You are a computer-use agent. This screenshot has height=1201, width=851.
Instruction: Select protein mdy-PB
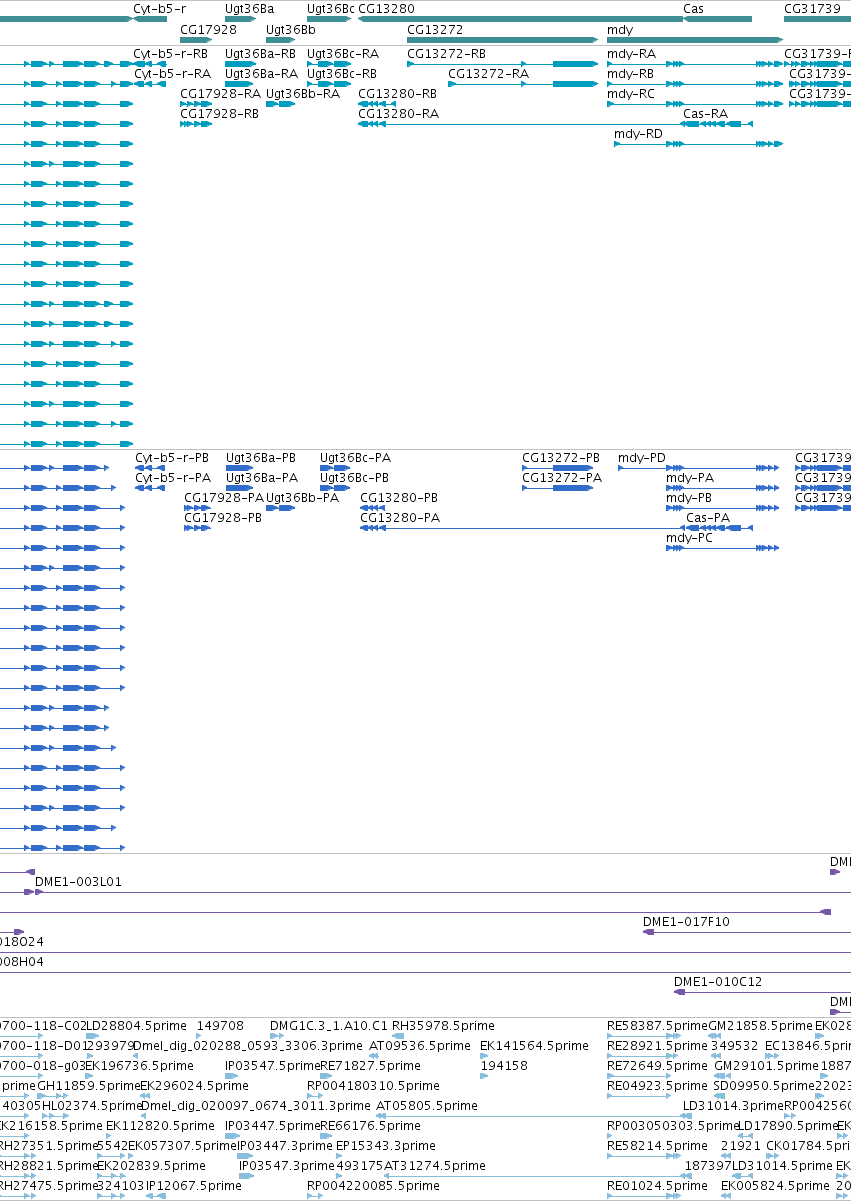click(689, 498)
